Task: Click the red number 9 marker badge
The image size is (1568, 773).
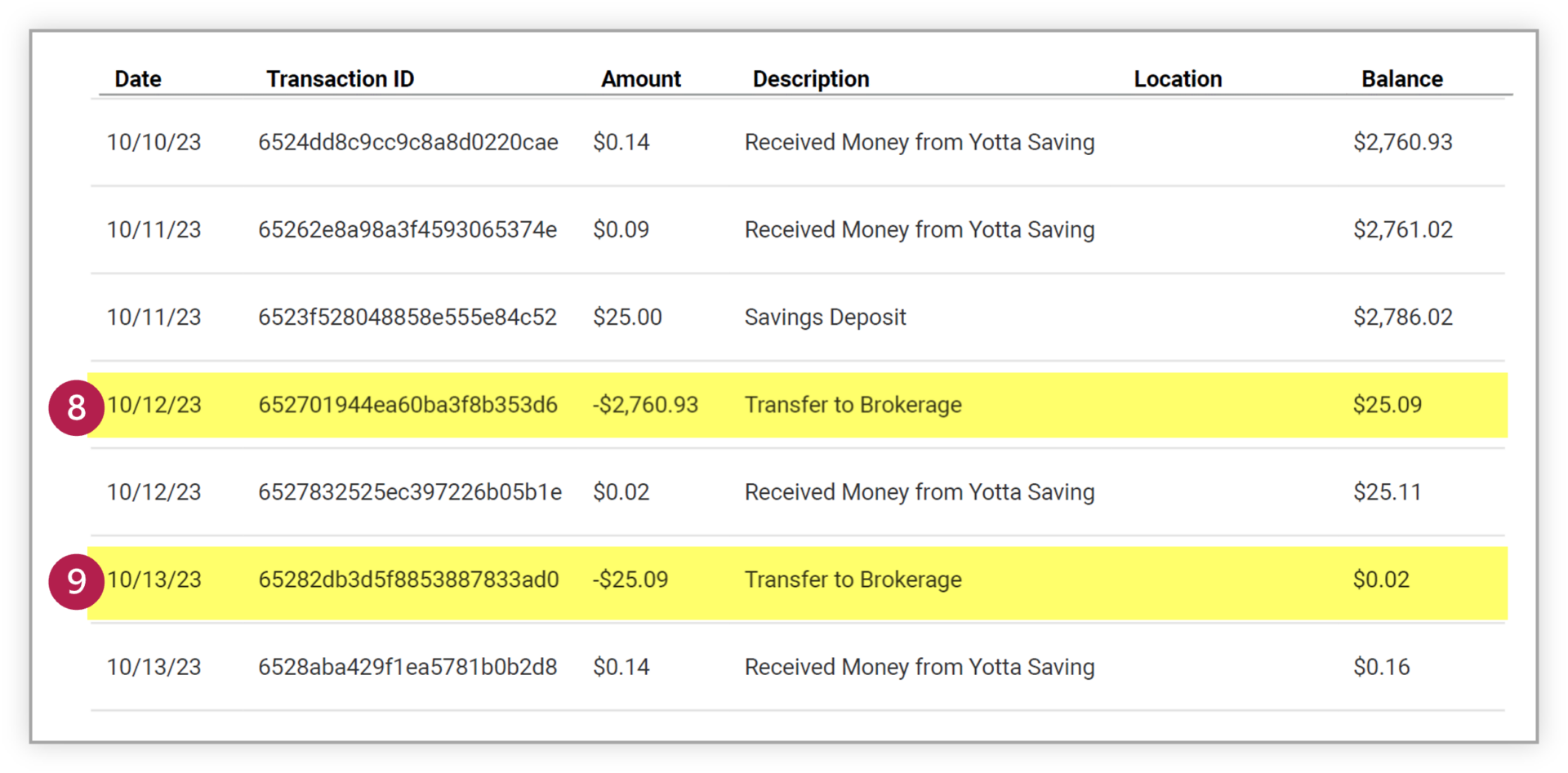Action: (76, 581)
